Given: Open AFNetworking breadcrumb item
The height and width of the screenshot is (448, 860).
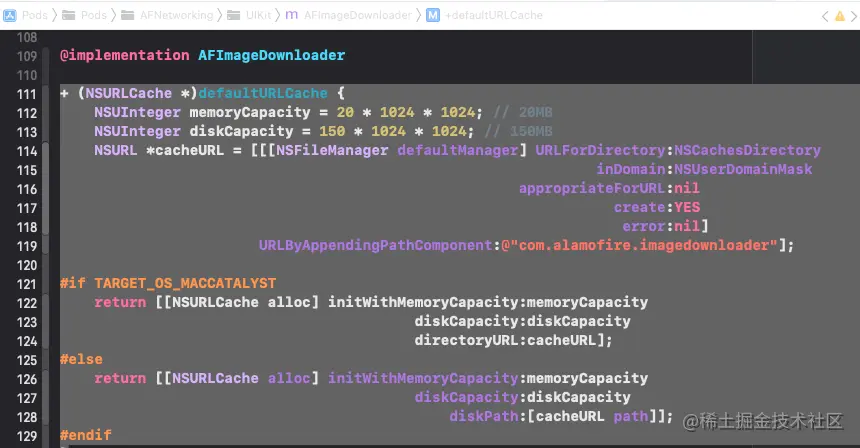Looking at the screenshot, I should 176,15.
